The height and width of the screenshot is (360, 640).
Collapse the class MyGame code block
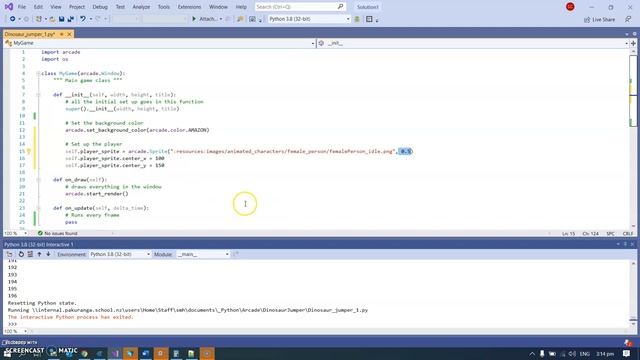[38, 73]
